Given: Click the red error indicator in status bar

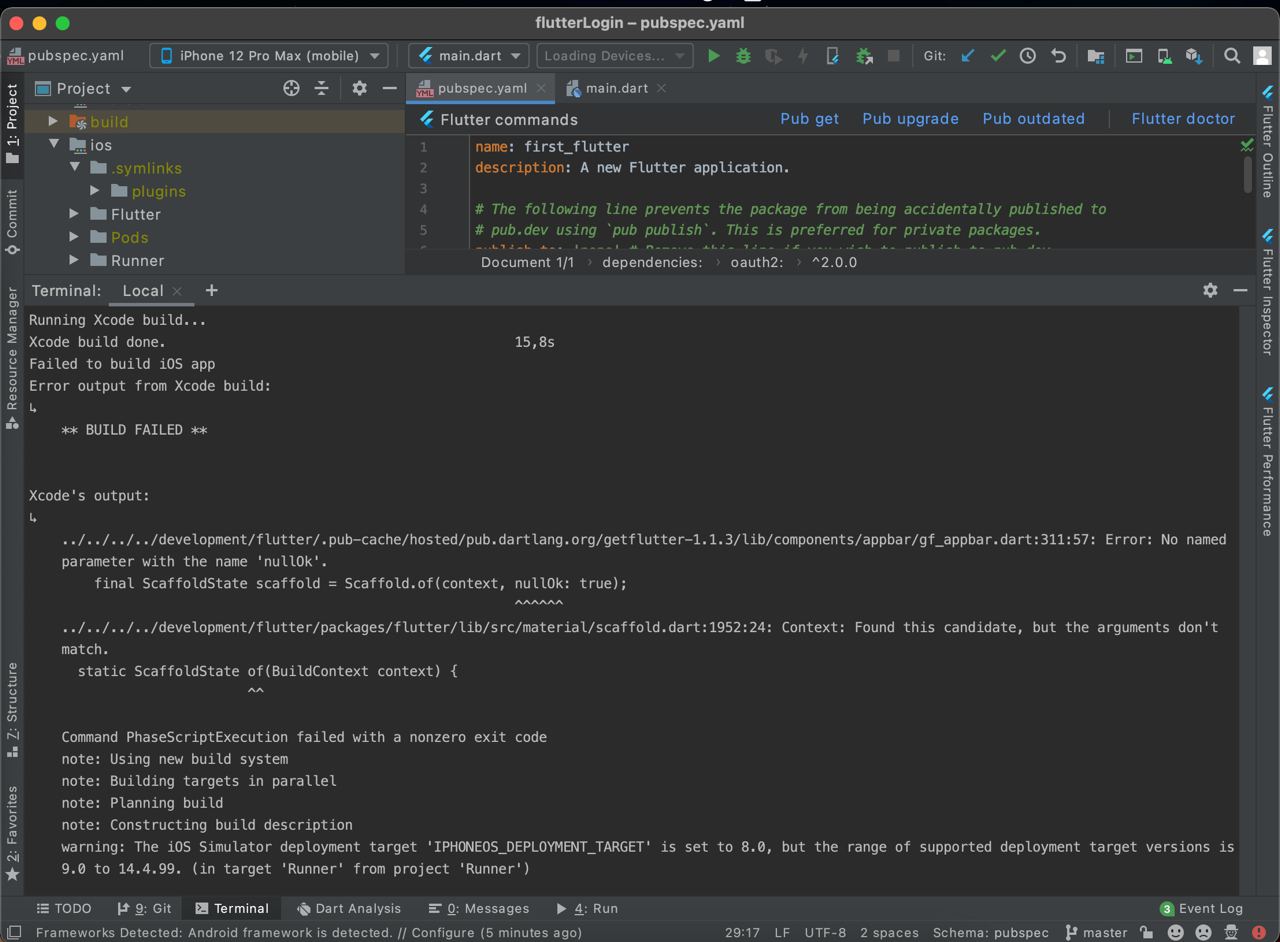Looking at the screenshot, I should tap(1258, 932).
